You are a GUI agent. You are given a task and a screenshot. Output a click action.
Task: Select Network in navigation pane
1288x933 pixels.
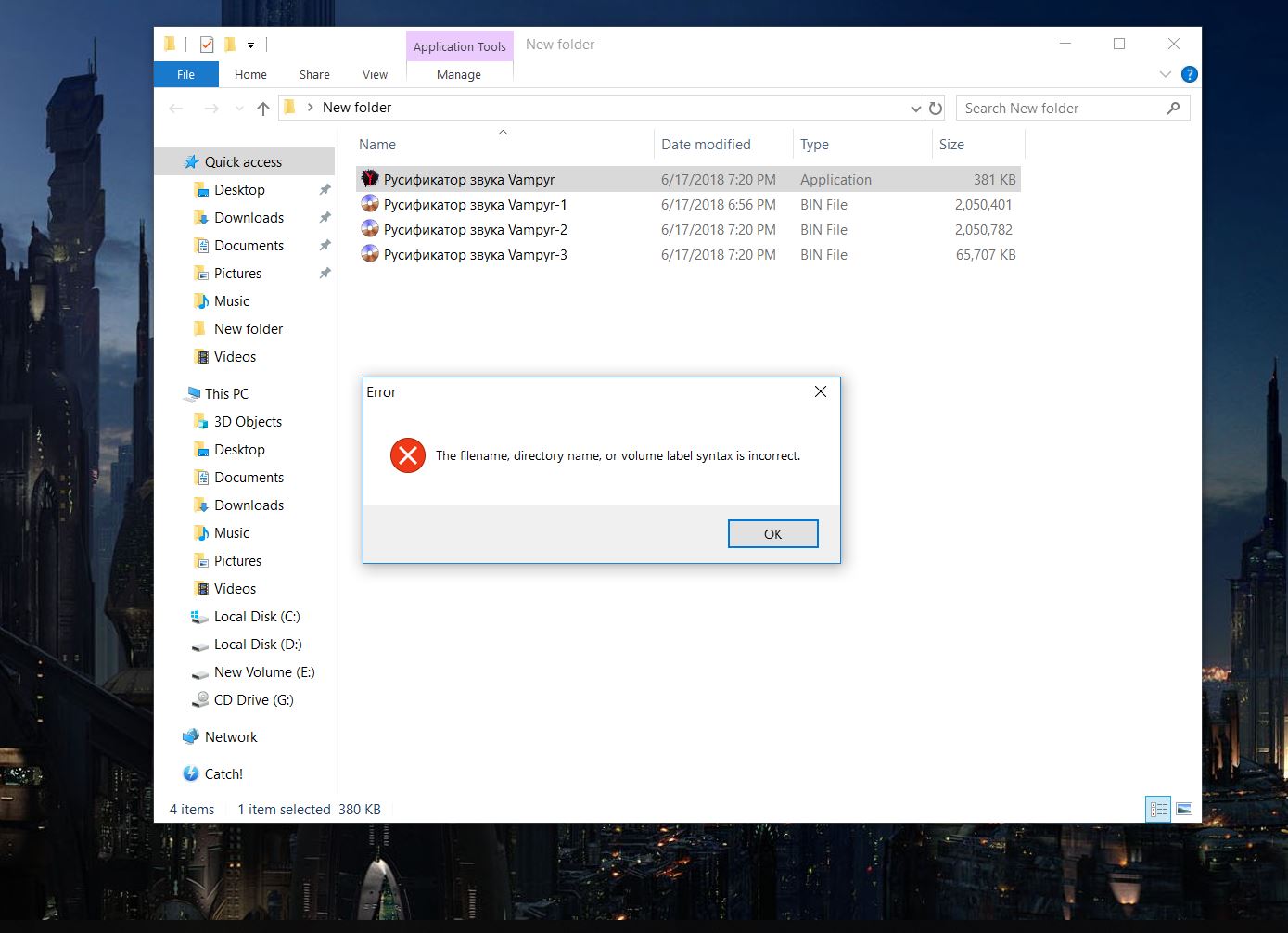point(231,736)
